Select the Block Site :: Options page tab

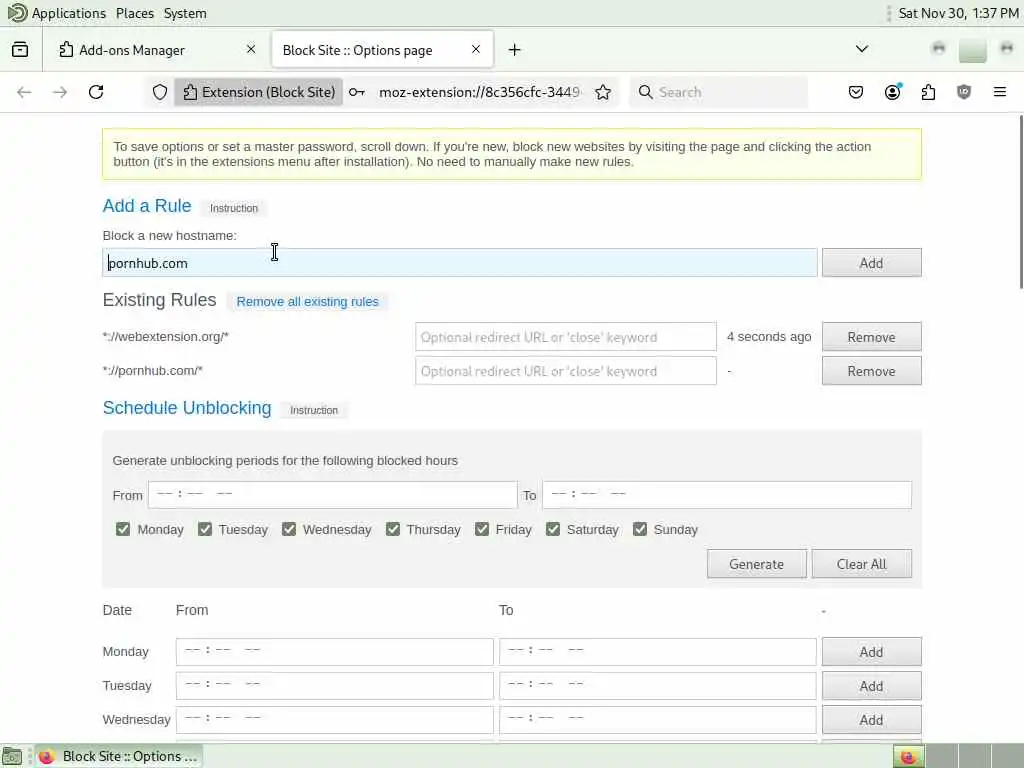pyautogui.click(x=382, y=50)
